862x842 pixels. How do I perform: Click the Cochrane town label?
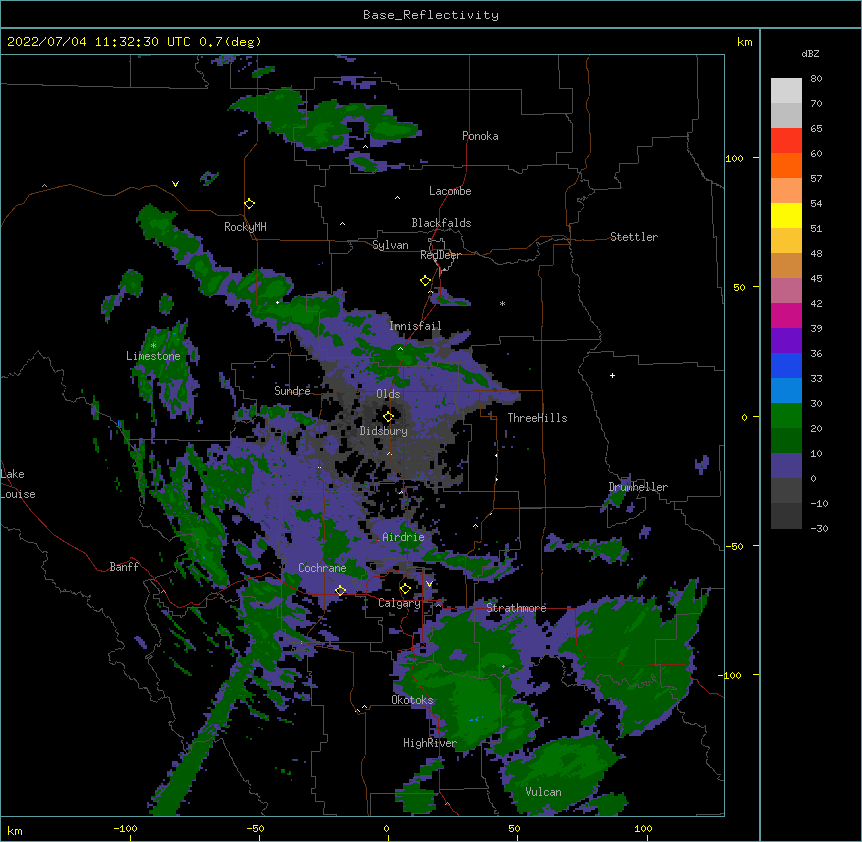322,568
